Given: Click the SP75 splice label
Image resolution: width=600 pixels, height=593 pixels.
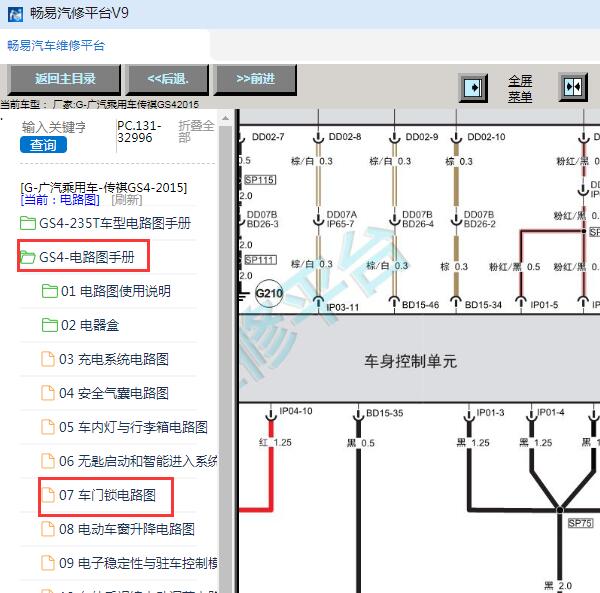Looking at the screenshot, I should coord(580,523).
